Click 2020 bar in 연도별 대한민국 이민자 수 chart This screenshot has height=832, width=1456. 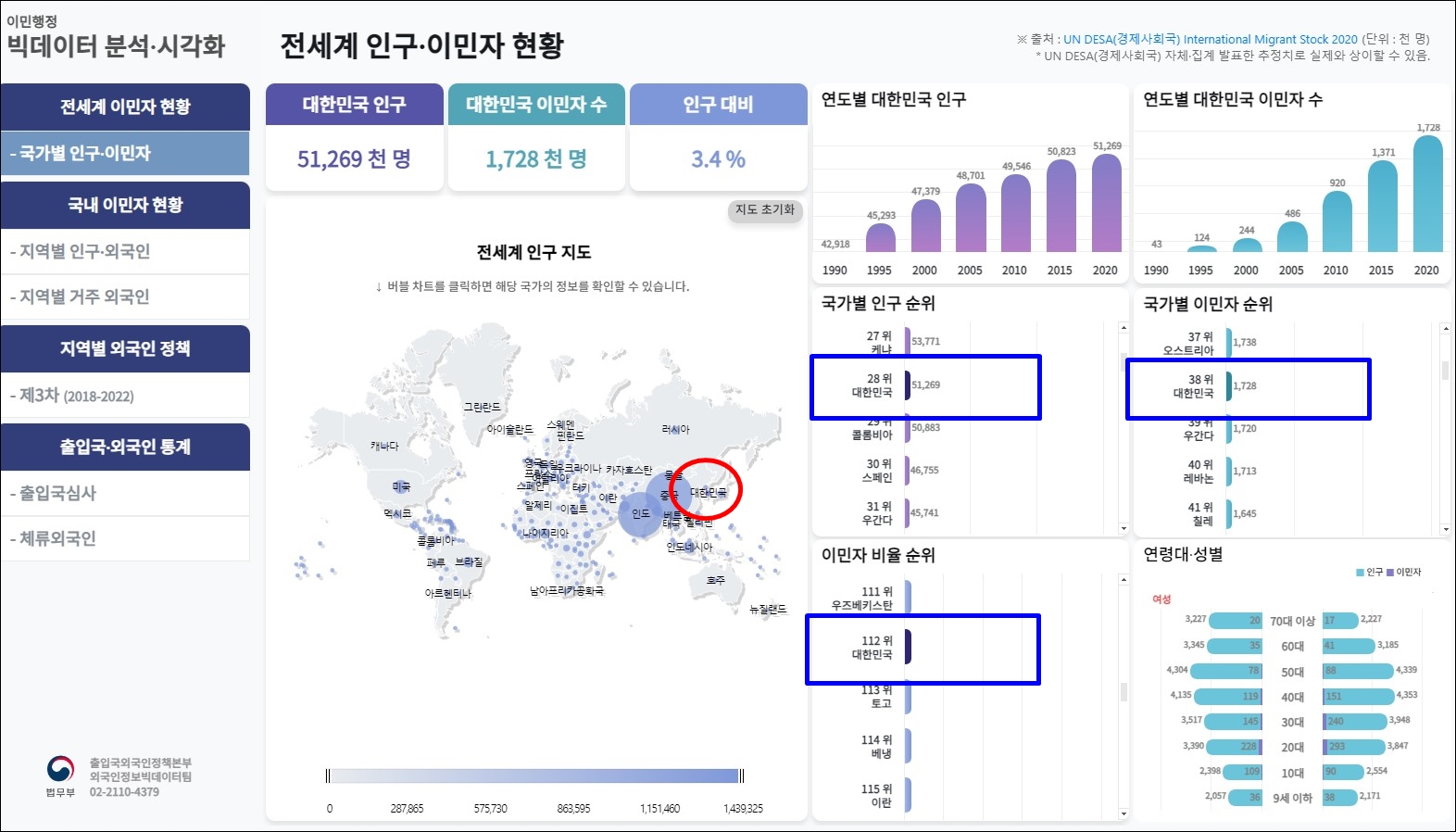pyautogui.click(x=1428, y=194)
